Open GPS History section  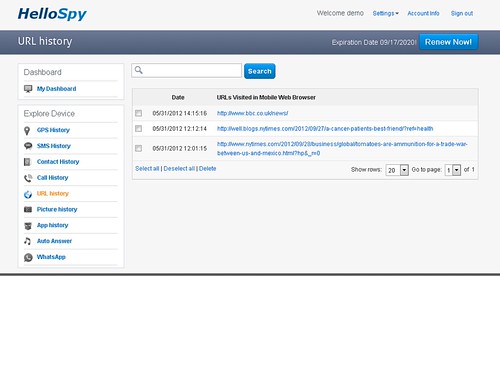(x=53, y=130)
